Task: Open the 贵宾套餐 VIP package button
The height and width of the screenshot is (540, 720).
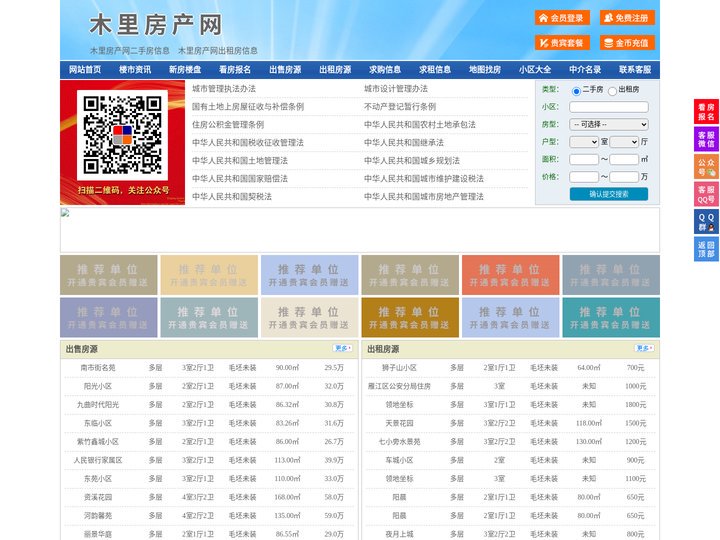Action: pyautogui.click(x=562, y=43)
